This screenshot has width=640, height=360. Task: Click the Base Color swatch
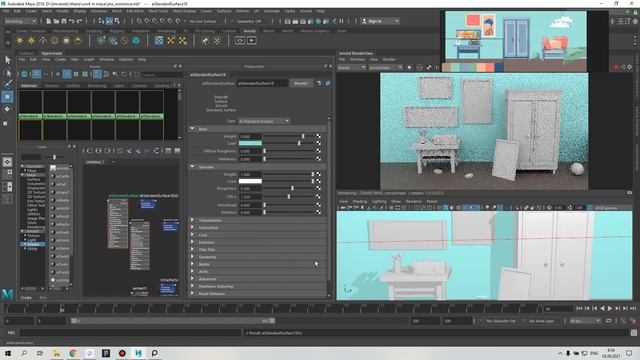(250, 143)
